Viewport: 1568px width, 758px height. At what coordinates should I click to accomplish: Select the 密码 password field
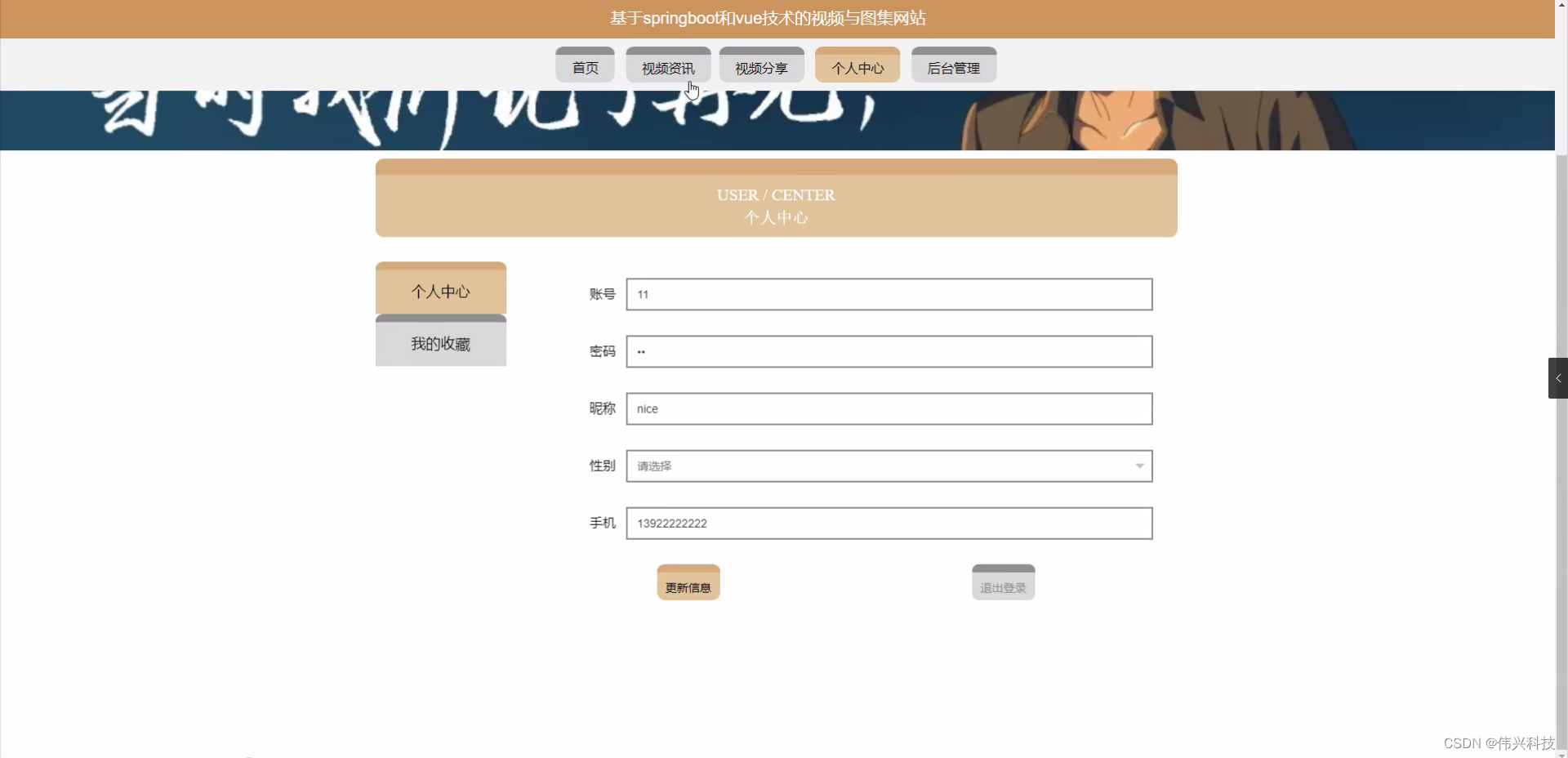pos(888,351)
